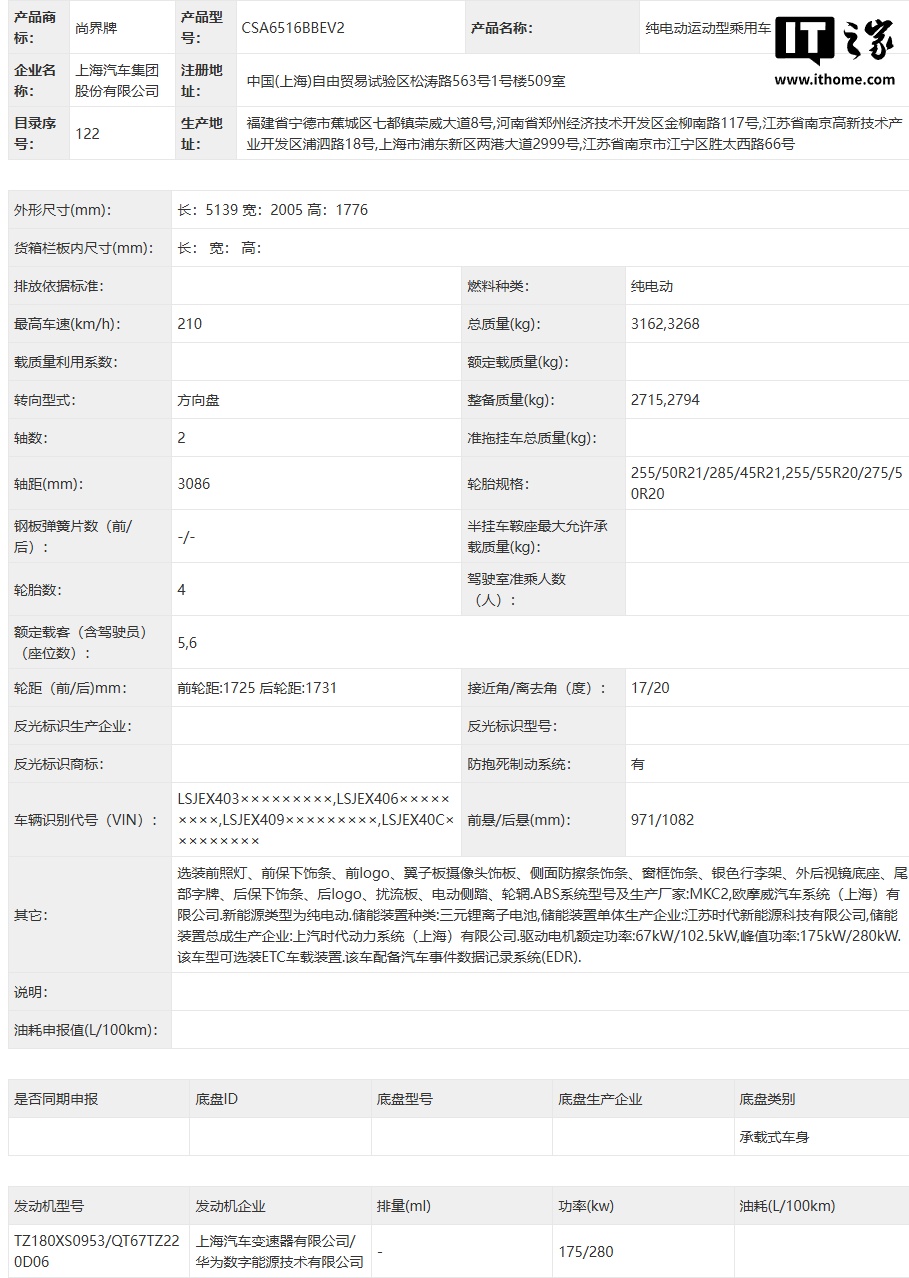Click catalog number 122

coord(88,133)
